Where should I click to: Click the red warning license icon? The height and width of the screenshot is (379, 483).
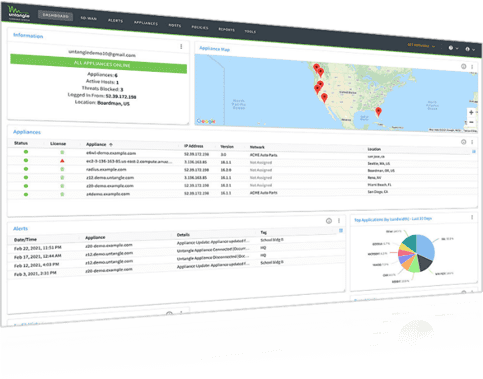click(62, 161)
